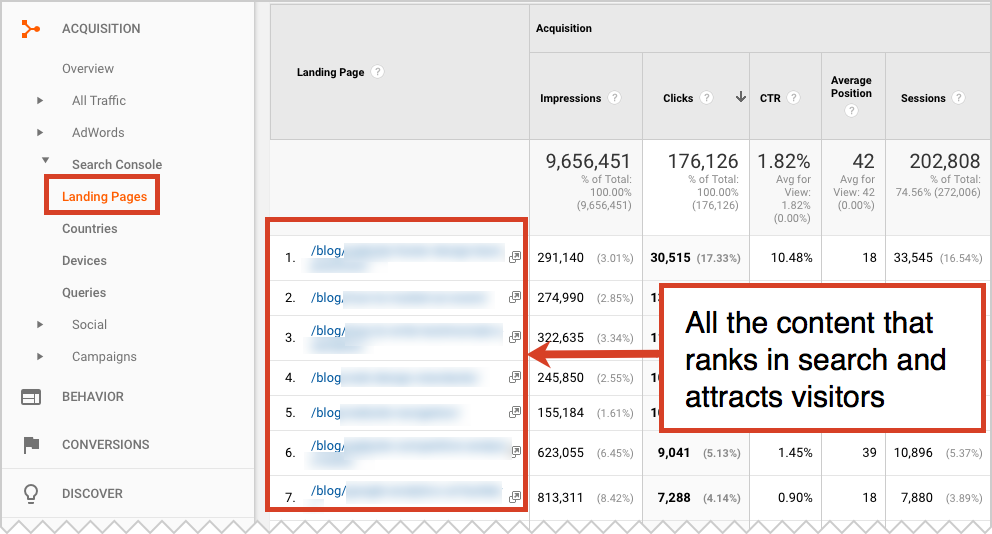The height and width of the screenshot is (534, 992).
Task: Click help icon next to Landing Page header
Action: 377,72
